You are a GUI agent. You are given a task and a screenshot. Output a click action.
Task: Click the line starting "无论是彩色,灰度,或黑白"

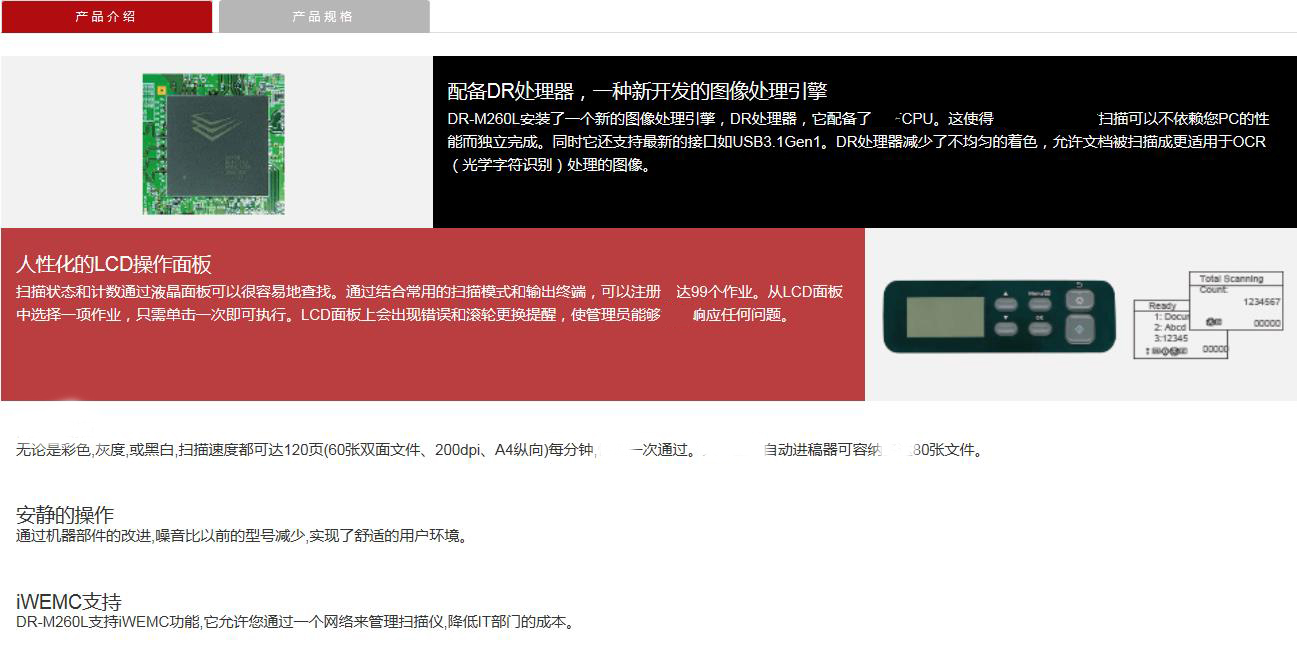pos(501,450)
